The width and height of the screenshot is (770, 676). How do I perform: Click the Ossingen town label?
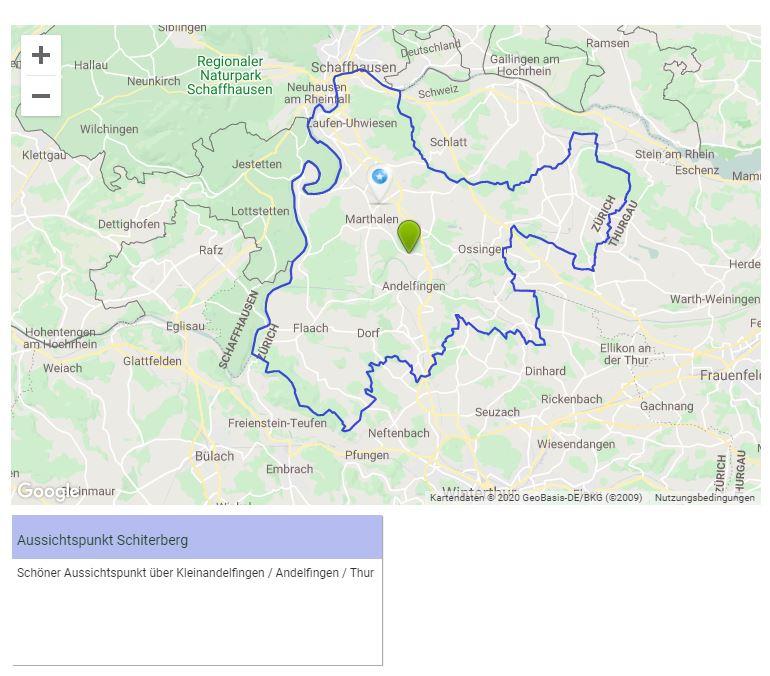pos(480,249)
